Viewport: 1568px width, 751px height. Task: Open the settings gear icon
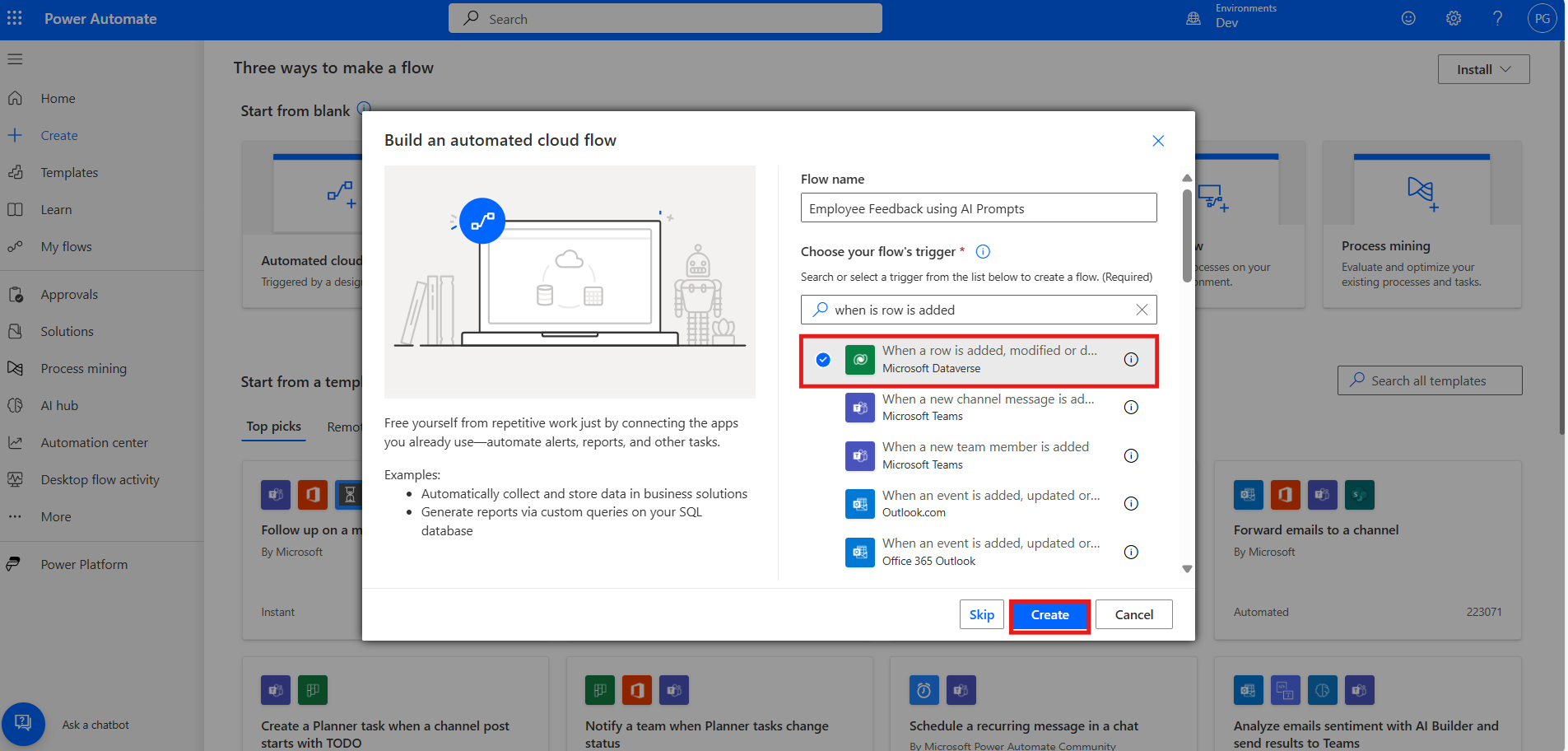pos(1454,18)
